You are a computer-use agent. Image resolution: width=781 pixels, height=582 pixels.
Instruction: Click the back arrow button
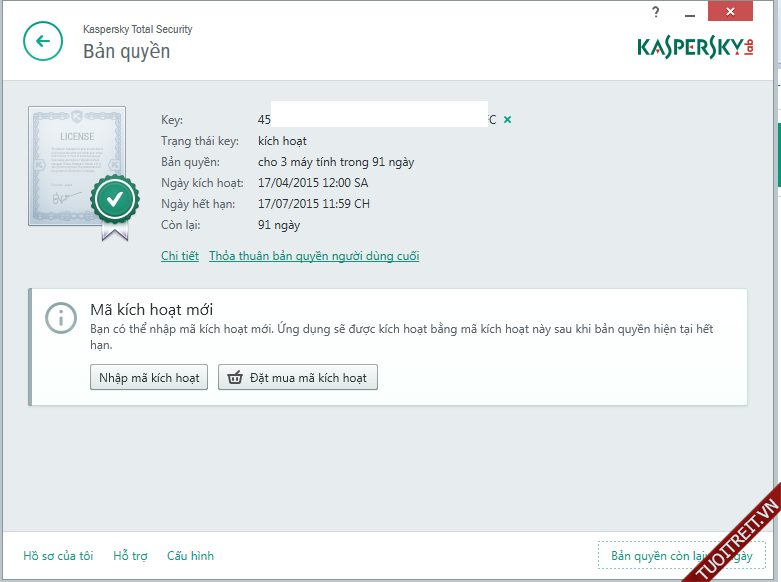pos(42,41)
